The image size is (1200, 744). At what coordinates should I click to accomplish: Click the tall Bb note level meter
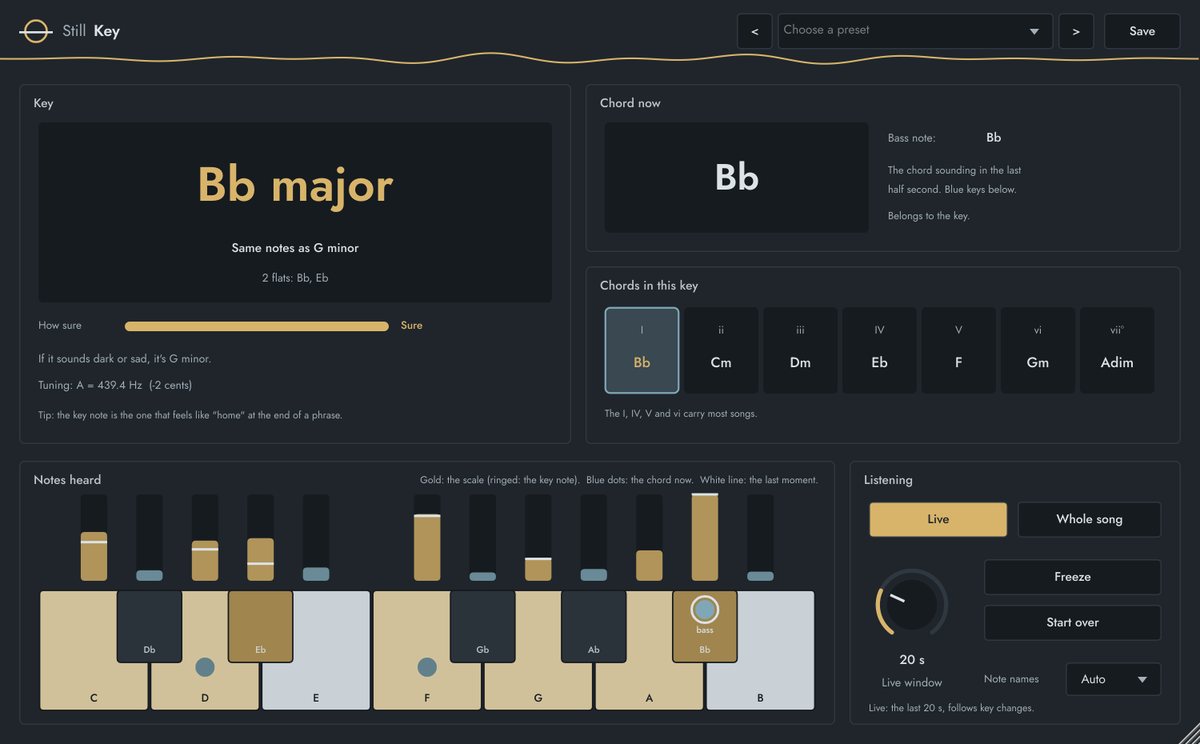click(705, 537)
